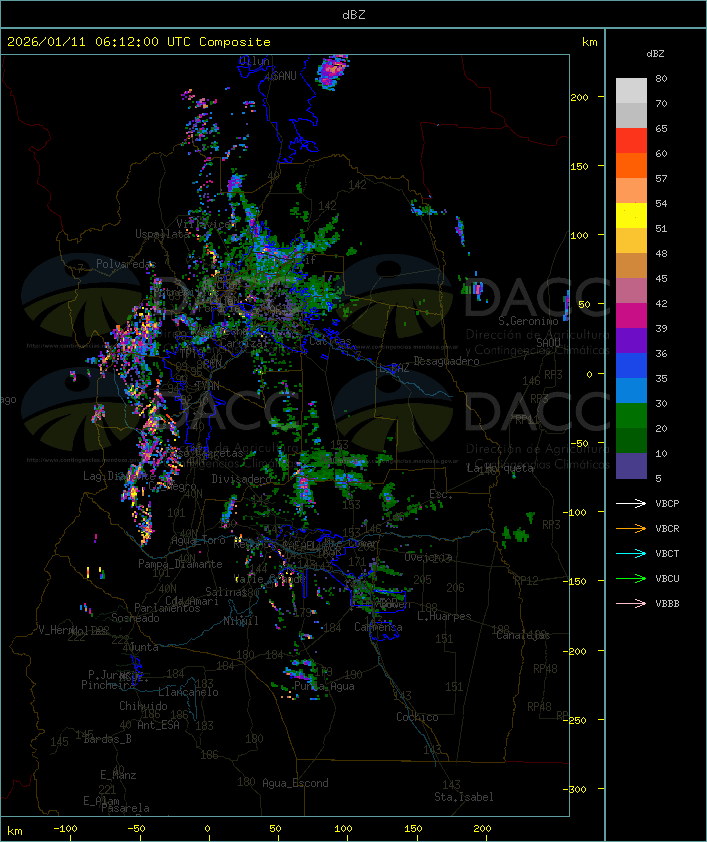
Task: Select the Agua_Escond location label
Action: [295, 783]
